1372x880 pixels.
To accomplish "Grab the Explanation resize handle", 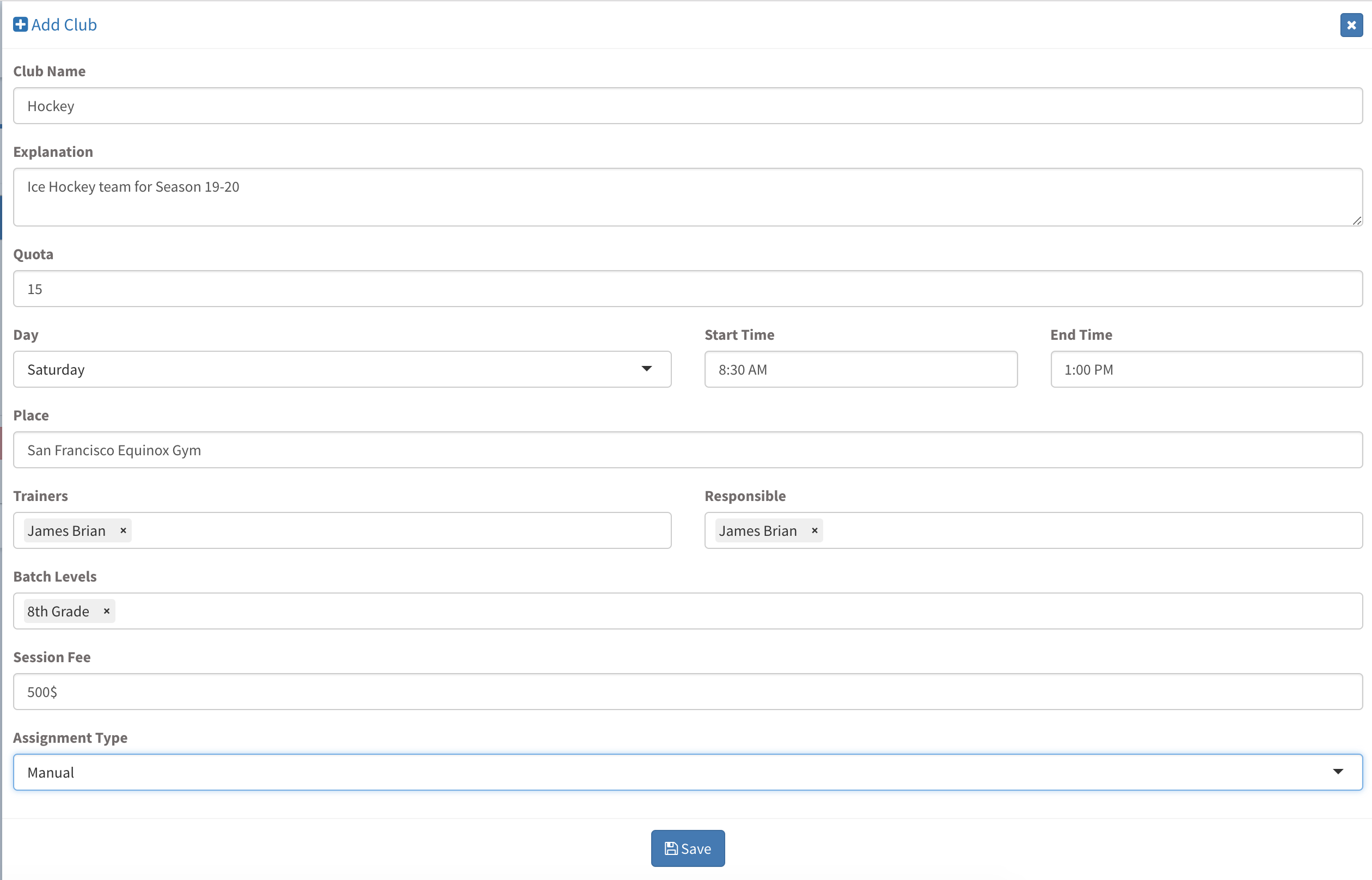I will coord(1357,221).
